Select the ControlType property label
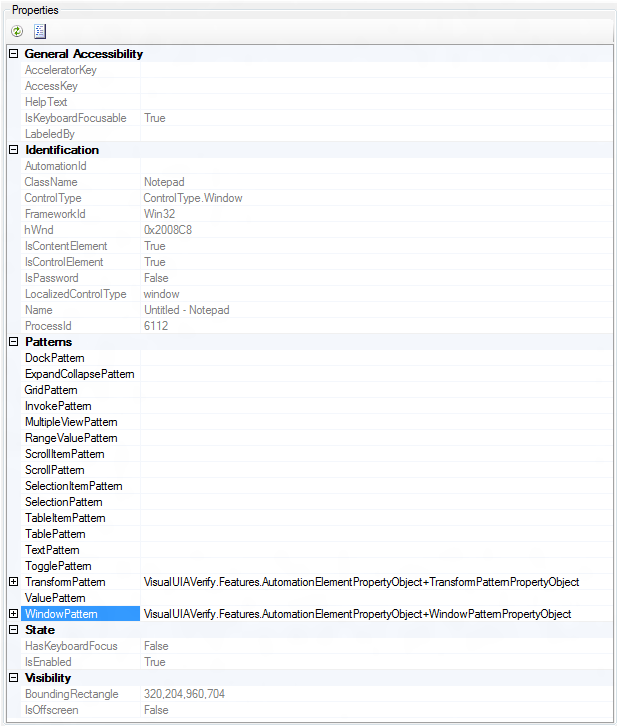This screenshot has height=726, width=617. coord(53,198)
